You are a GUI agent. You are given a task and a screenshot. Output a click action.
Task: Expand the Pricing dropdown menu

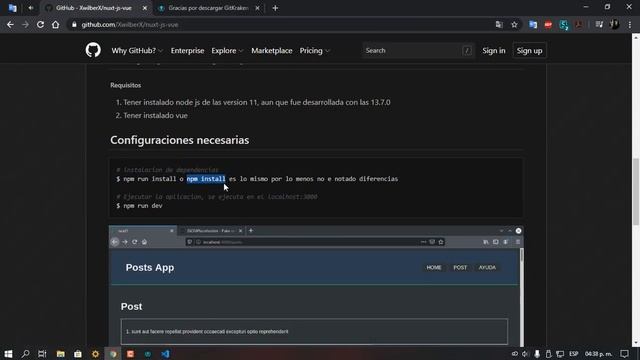[x=314, y=51]
